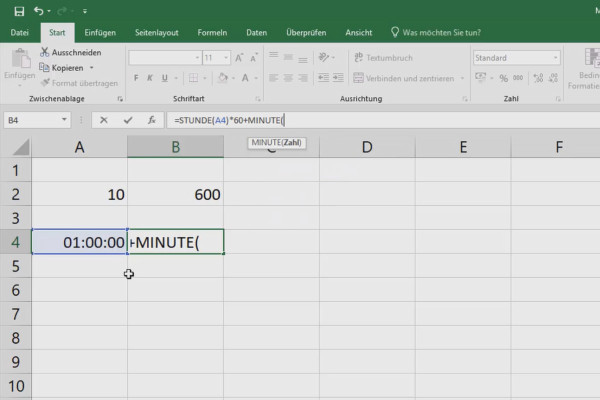Open Schriftart dialog launcher
The image size is (600, 400).
[258, 99]
